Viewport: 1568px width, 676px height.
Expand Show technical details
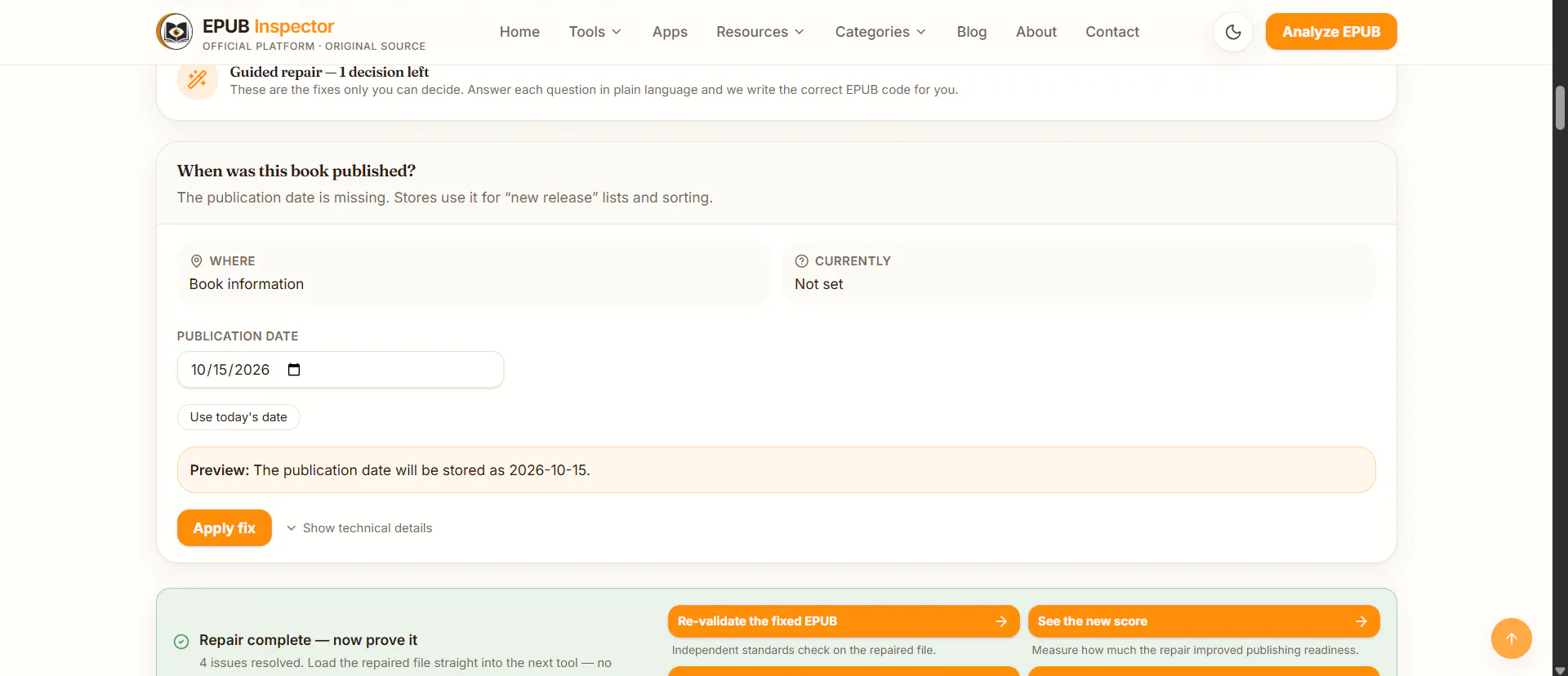tap(359, 528)
